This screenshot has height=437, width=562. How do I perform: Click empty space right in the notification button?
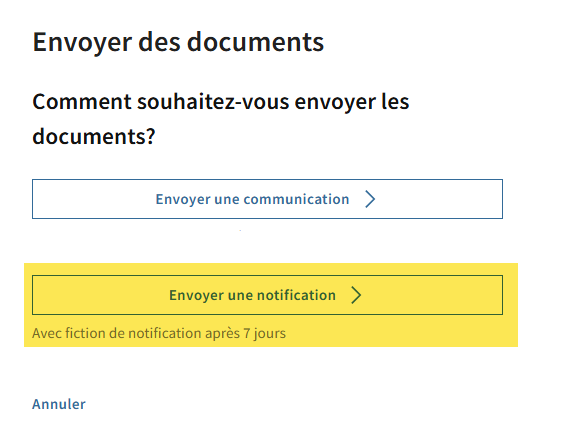pos(432,295)
